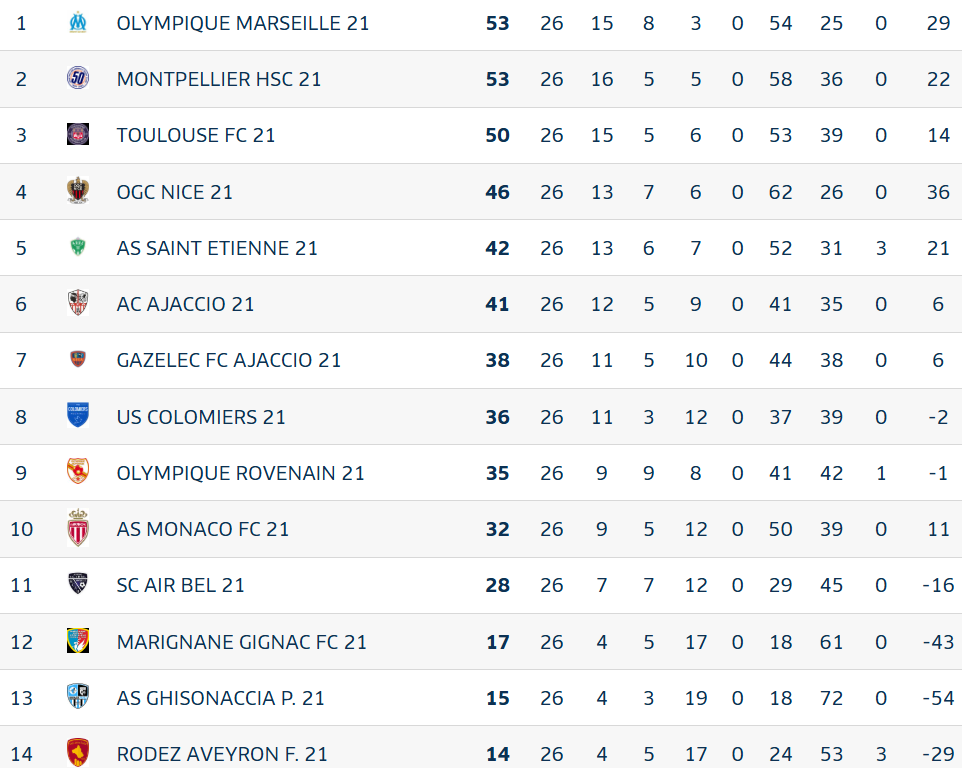The height and width of the screenshot is (768, 962).
Task: Click the Olympique Marseille club crest
Action: click(78, 23)
